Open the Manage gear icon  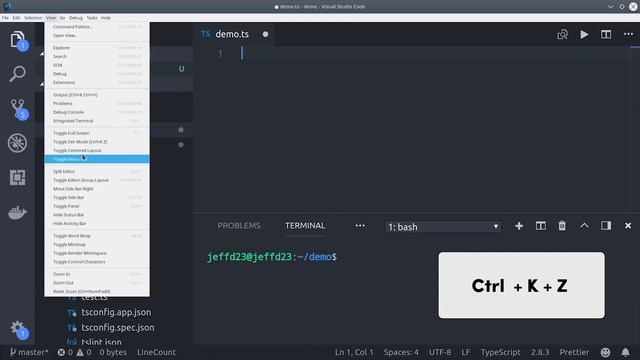(x=18, y=329)
